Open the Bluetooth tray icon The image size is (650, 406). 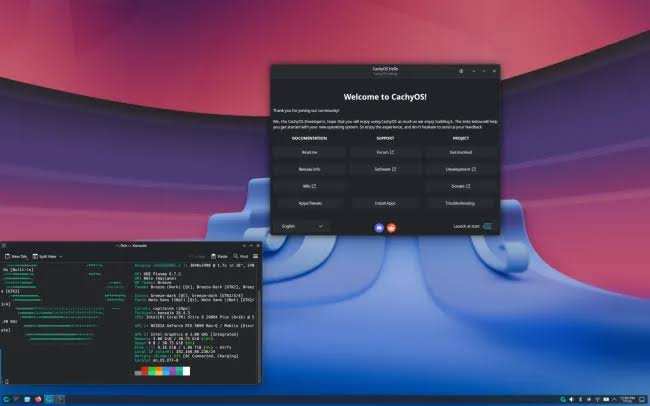(580, 399)
